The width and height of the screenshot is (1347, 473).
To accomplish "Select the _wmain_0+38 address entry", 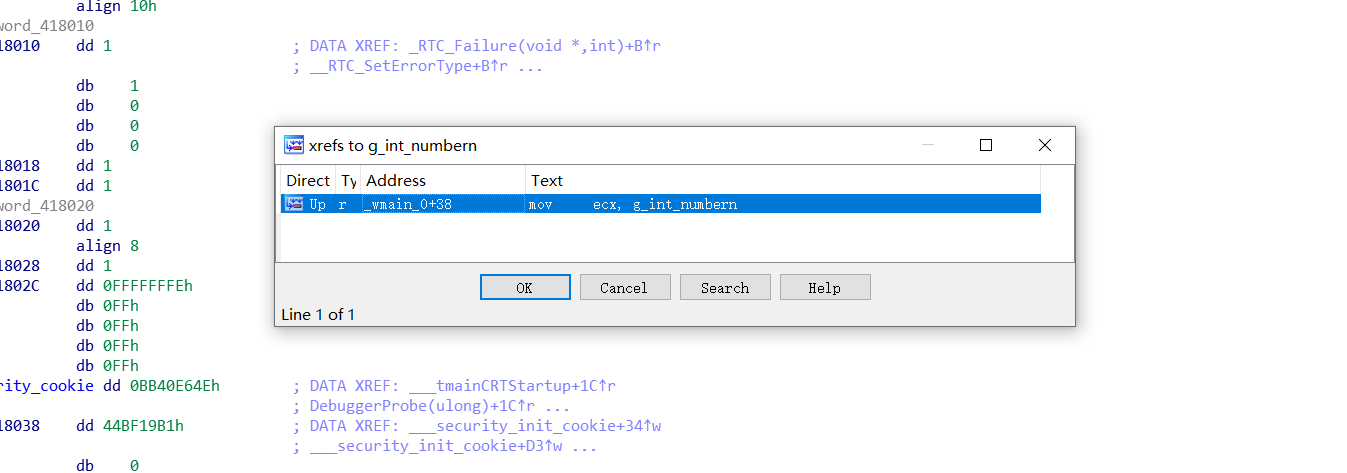I will click(x=409, y=204).
